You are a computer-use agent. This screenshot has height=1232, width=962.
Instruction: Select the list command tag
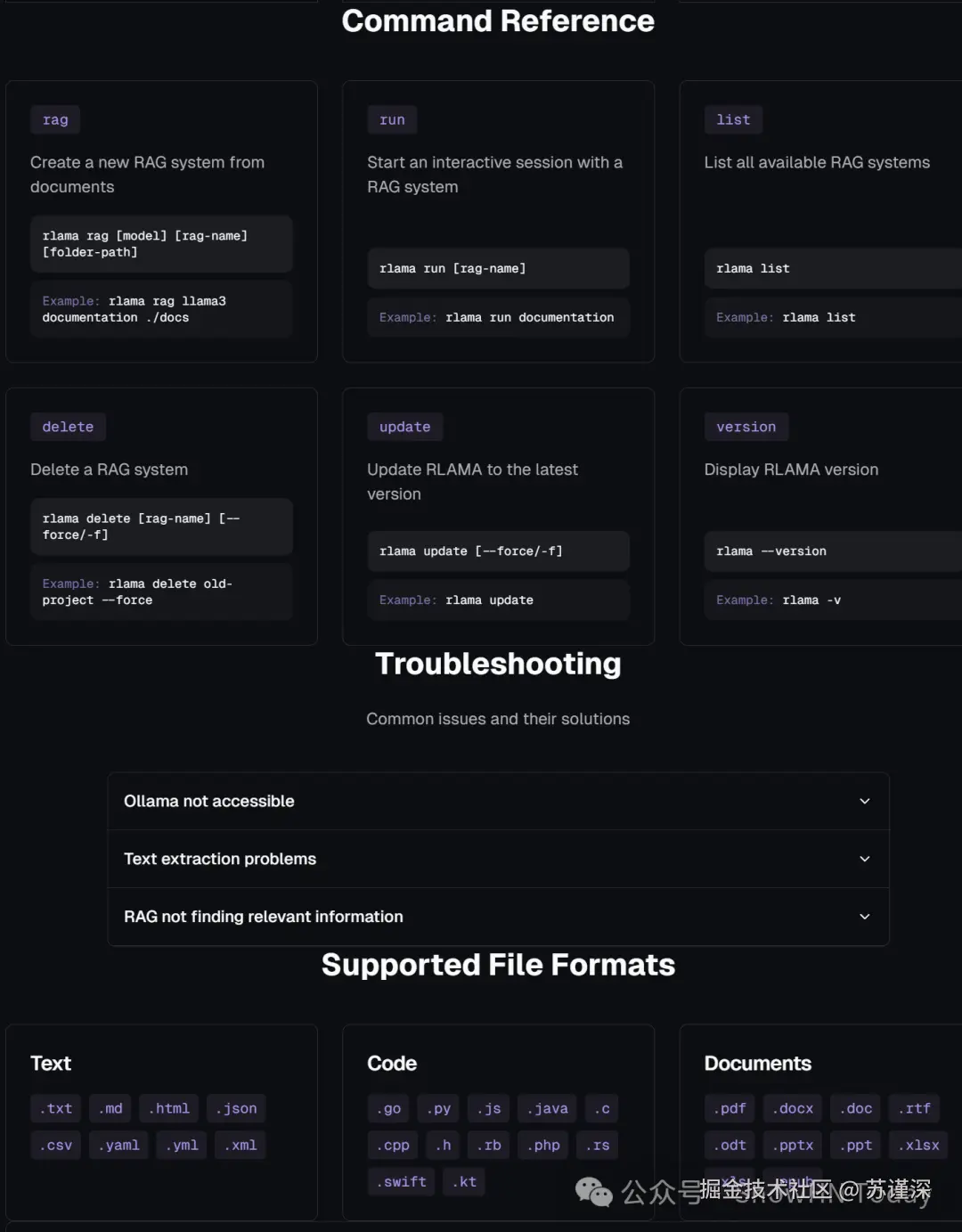click(x=733, y=120)
